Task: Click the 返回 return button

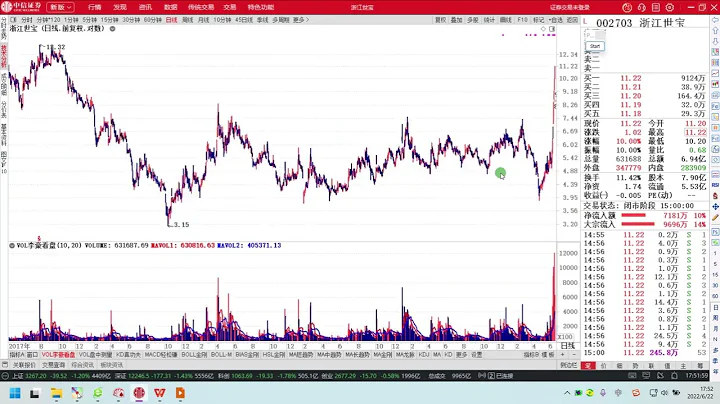Action: 572,20
